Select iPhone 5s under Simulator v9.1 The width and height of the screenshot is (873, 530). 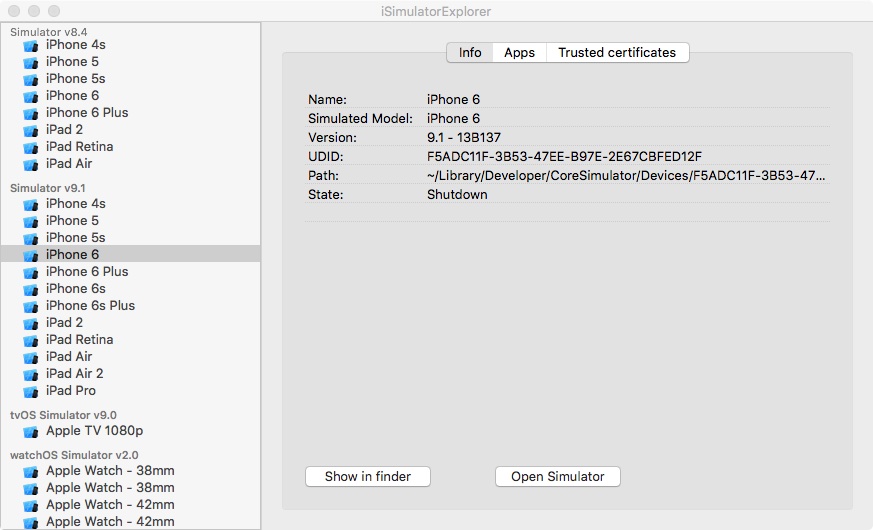(76, 237)
